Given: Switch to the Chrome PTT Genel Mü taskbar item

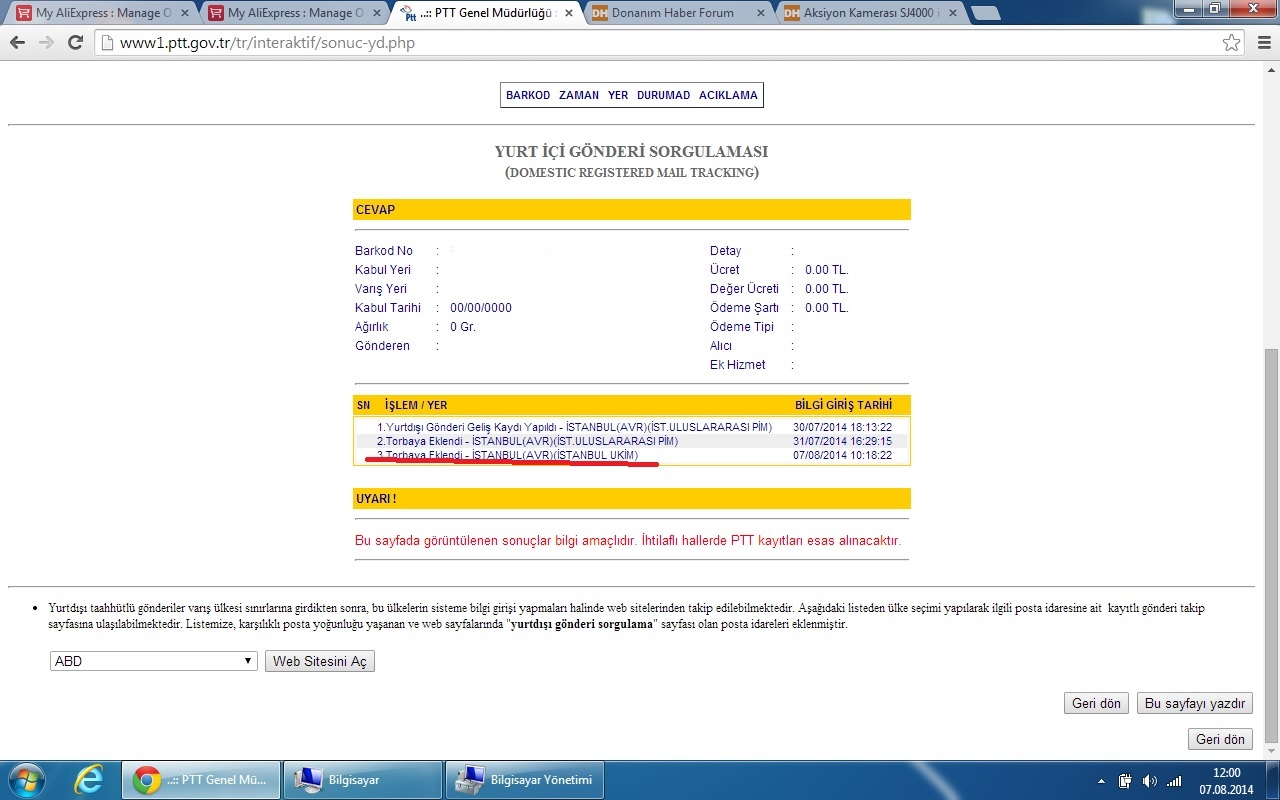Looking at the screenshot, I should pos(202,780).
